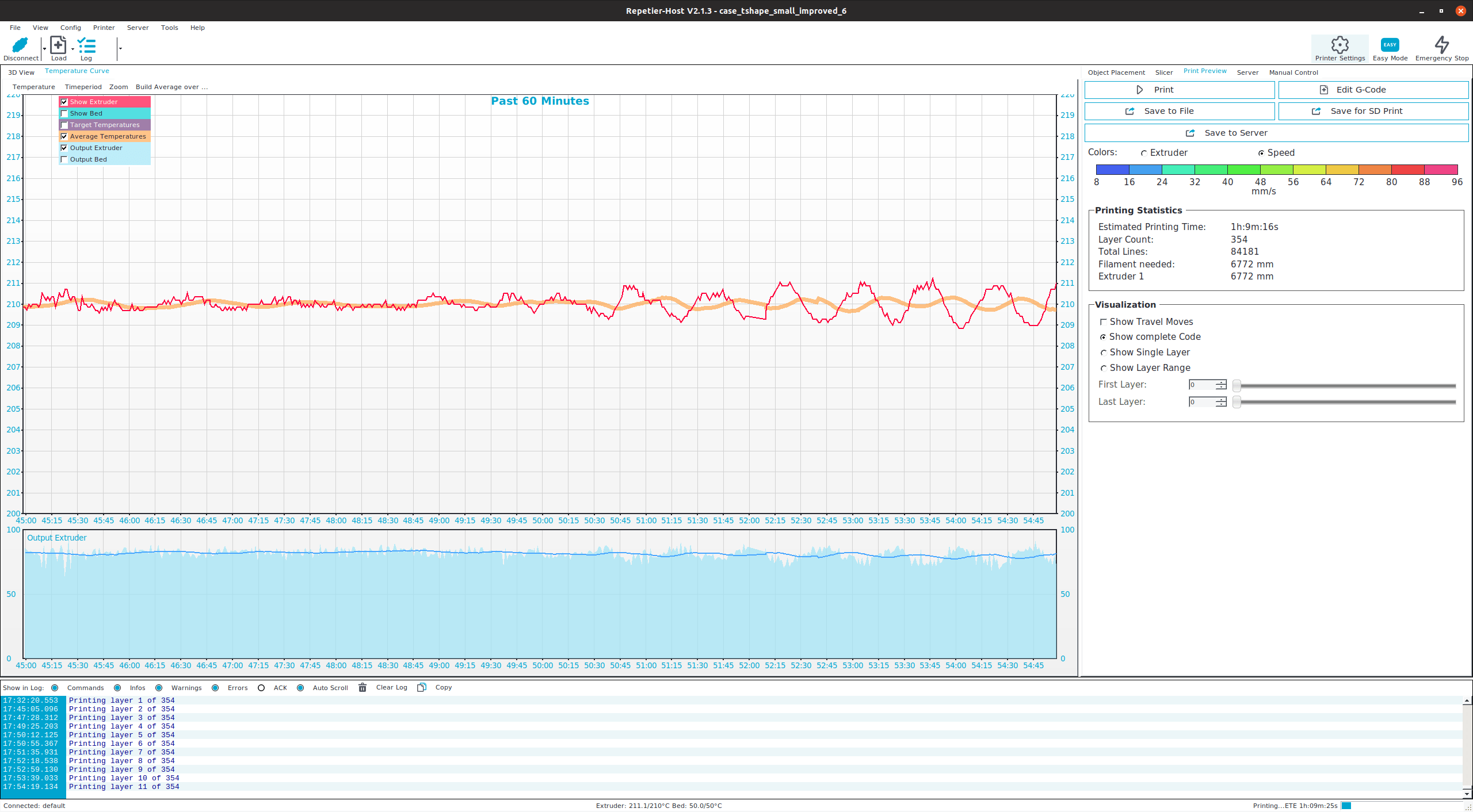Viewport: 1473px width, 812px height.
Task: Select Speed colors radio button
Action: [x=1261, y=153]
